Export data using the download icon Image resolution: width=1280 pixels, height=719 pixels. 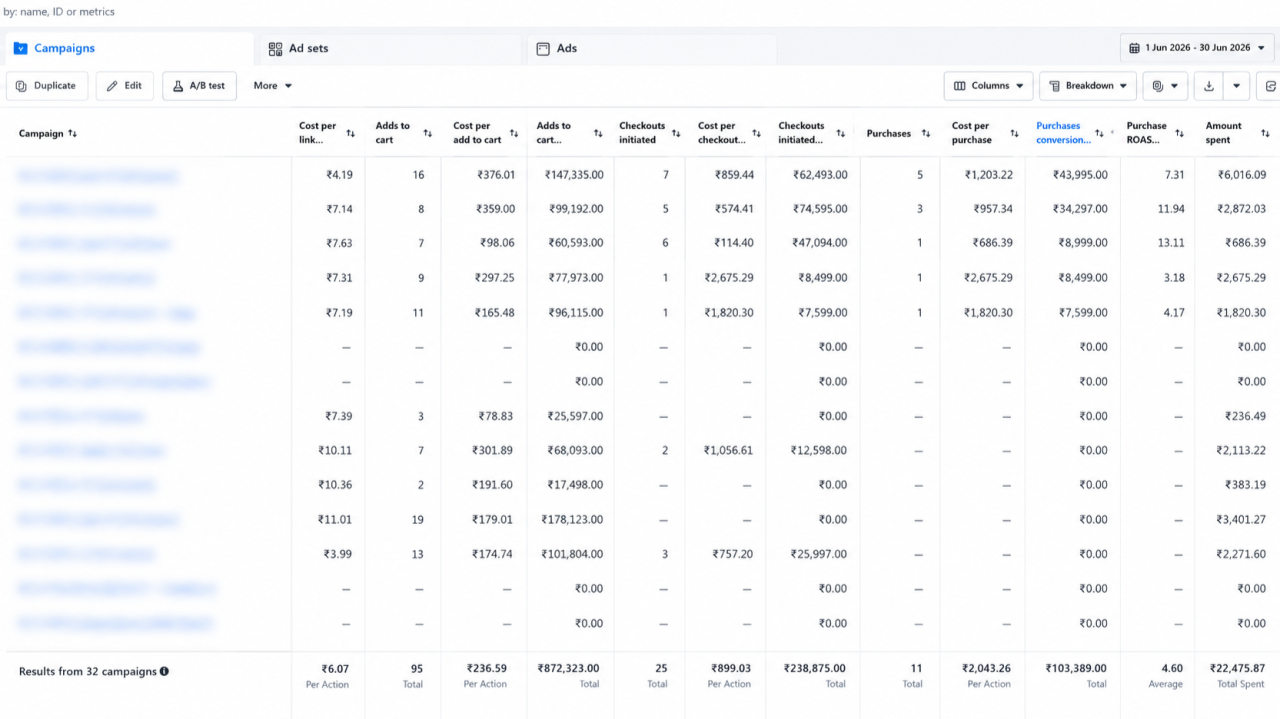point(1208,86)
